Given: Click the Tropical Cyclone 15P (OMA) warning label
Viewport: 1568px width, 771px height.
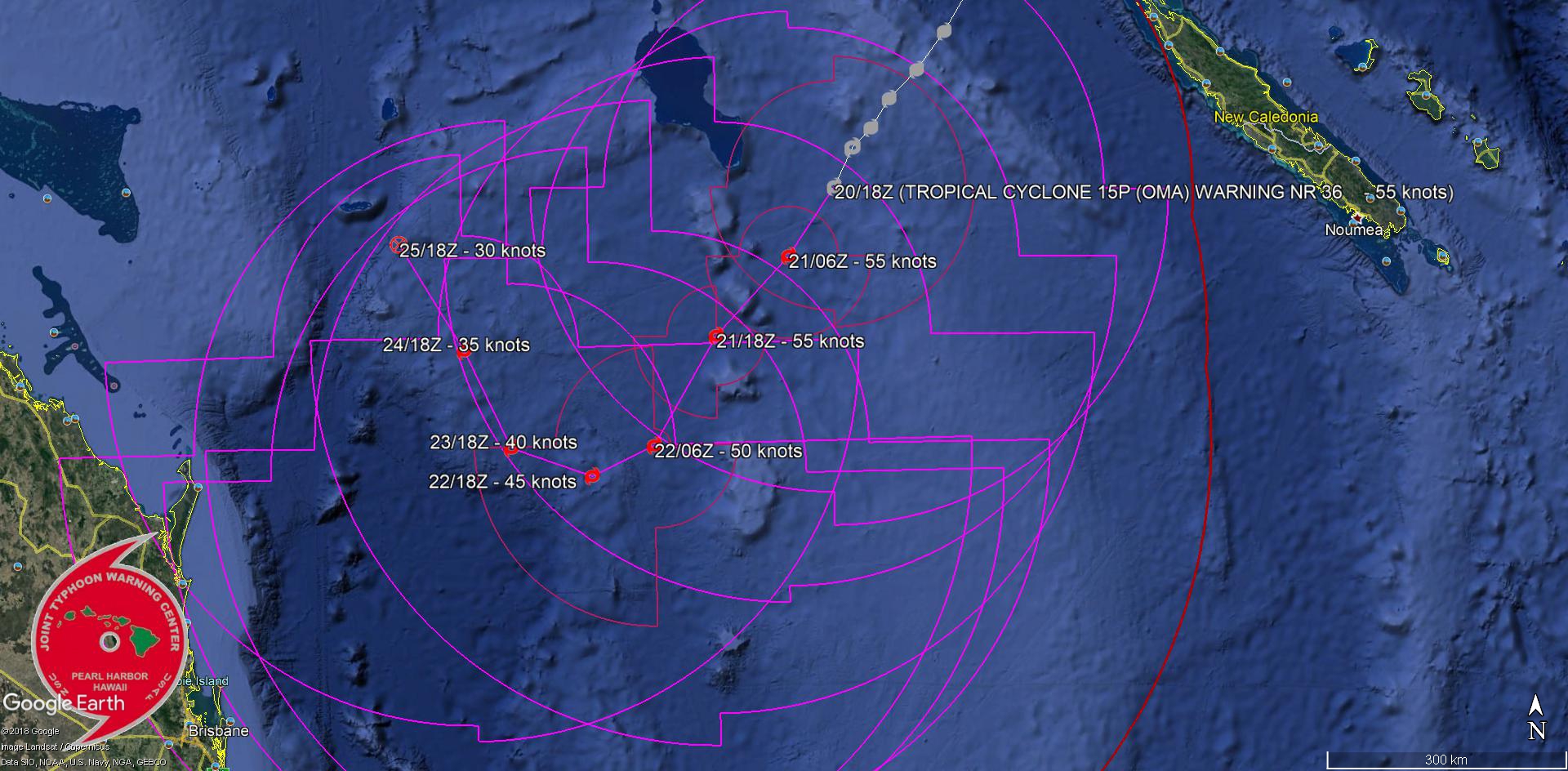Looking at the screenshot, I should click(x=1143, y=192).
